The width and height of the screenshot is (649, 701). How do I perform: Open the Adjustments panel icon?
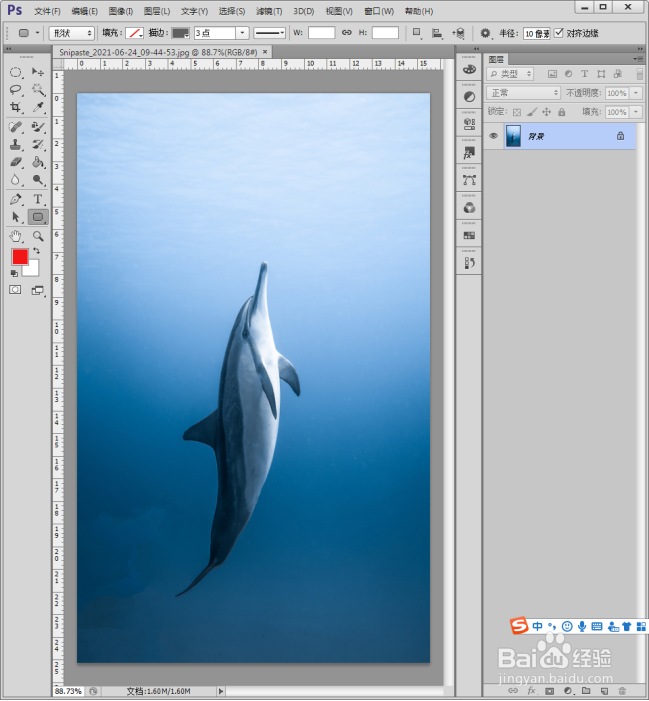469,97
